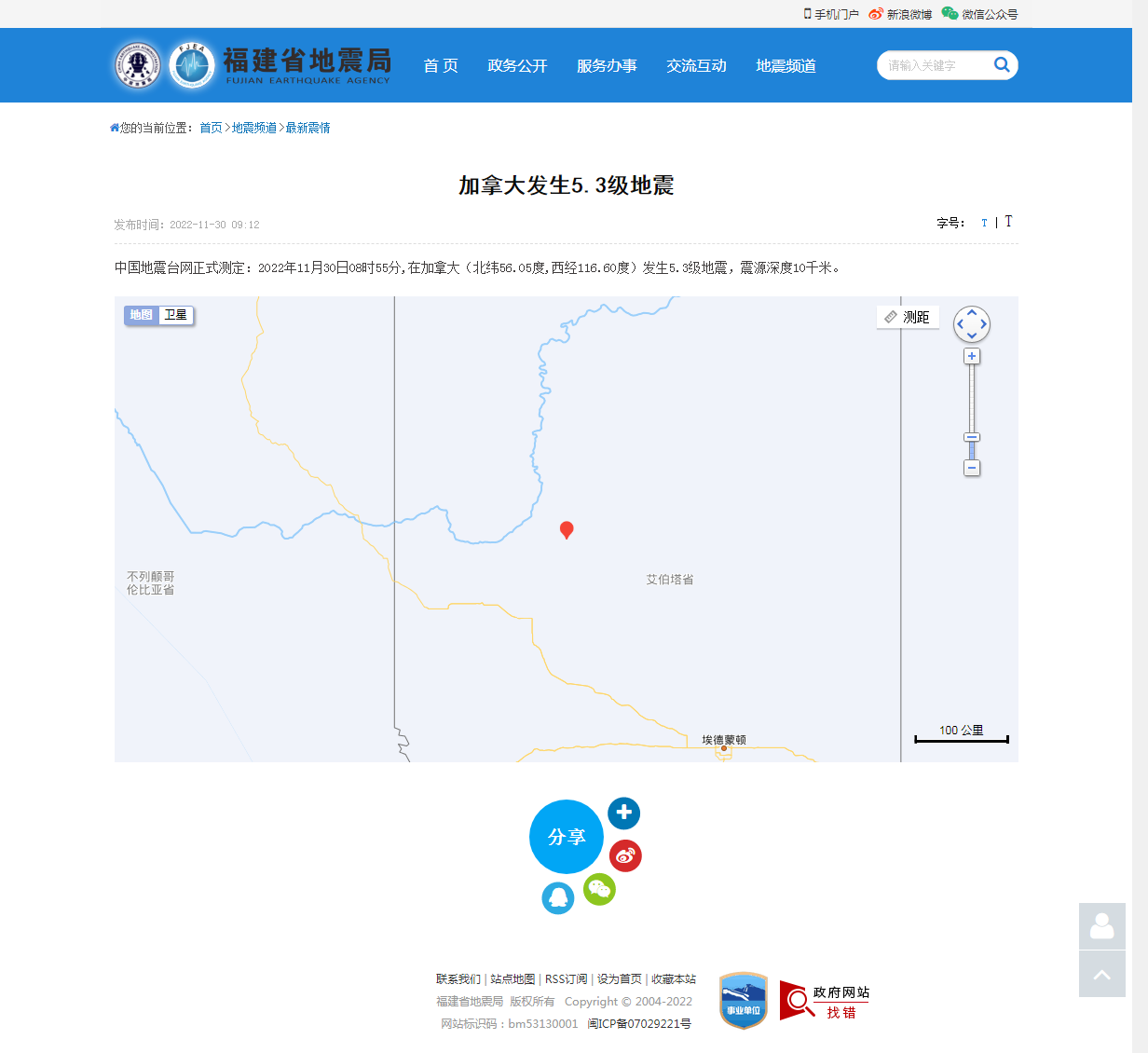Zoom out map with minus button
1148x1053 pixels.
972,468
